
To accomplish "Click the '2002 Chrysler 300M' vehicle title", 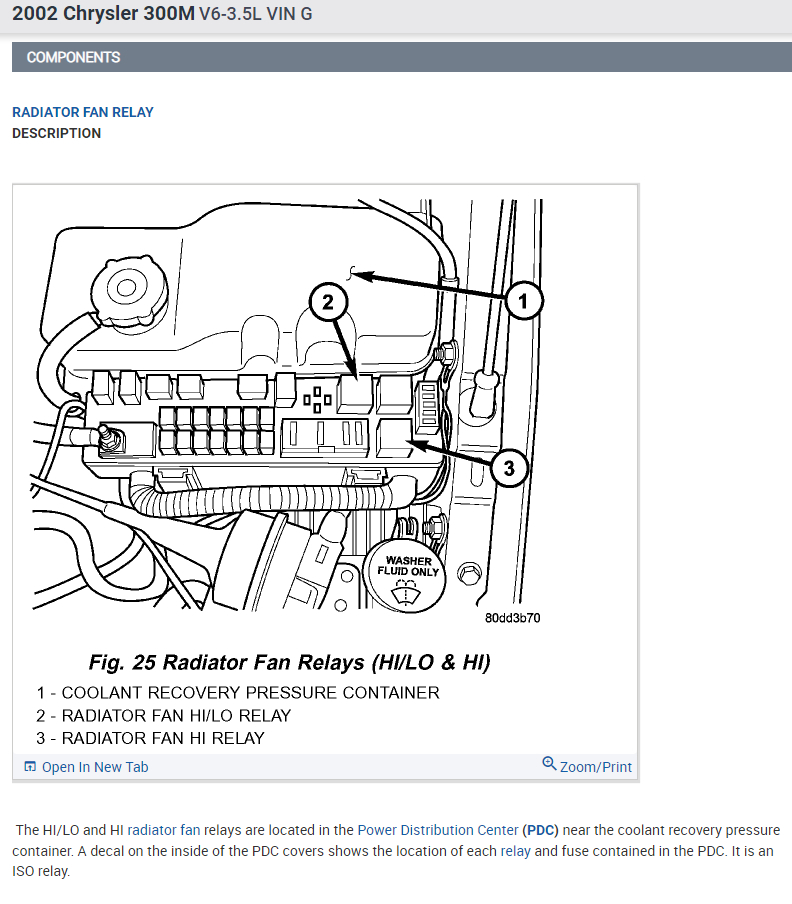I will (104, 13).
